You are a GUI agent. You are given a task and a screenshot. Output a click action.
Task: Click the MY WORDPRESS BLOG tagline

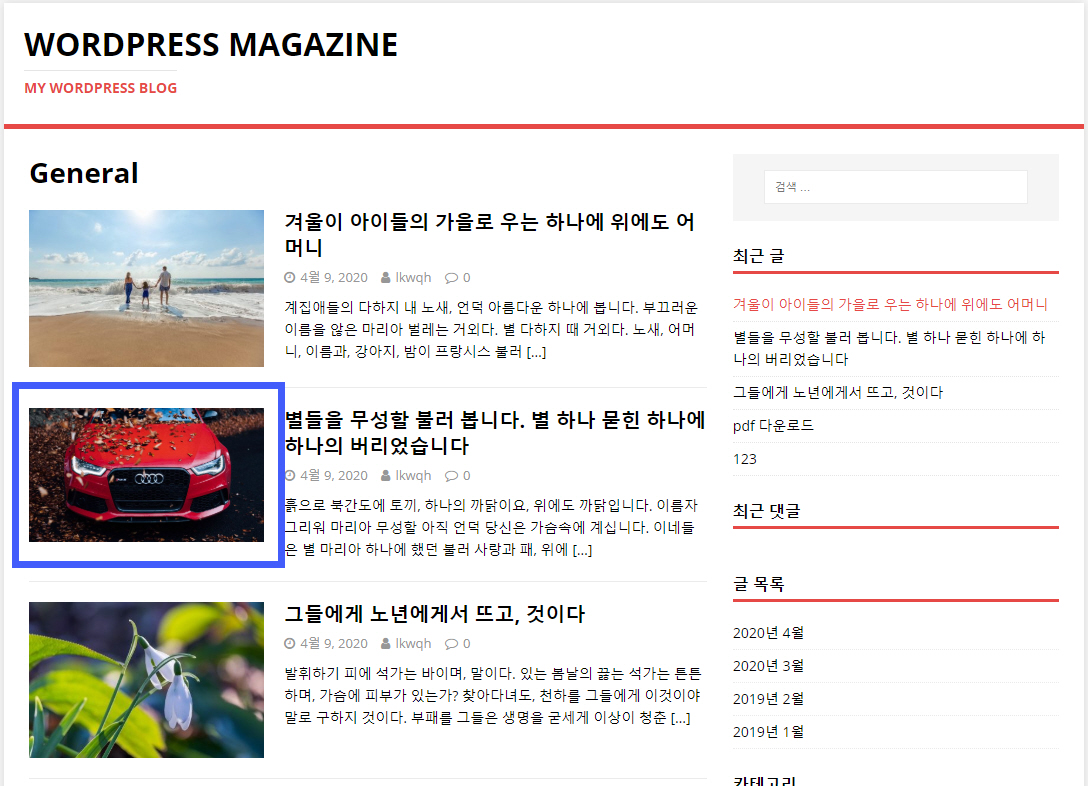pos(101,88)
